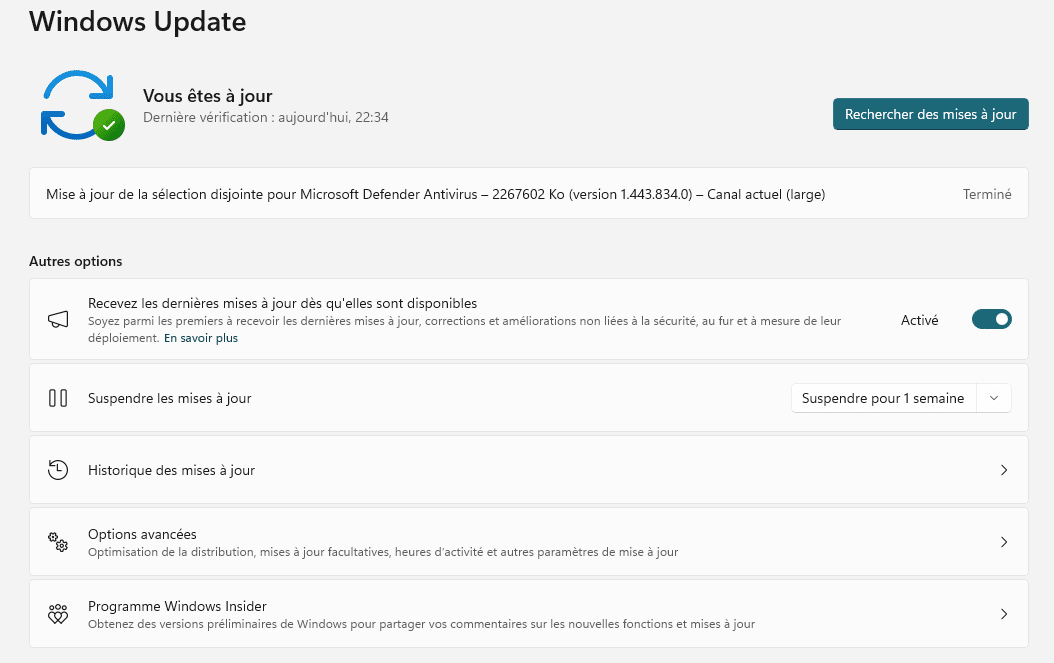Click the megaphone icon for latest updates
The width and height of the screenshot is (1054, 663).
click(x=58, y=320)
